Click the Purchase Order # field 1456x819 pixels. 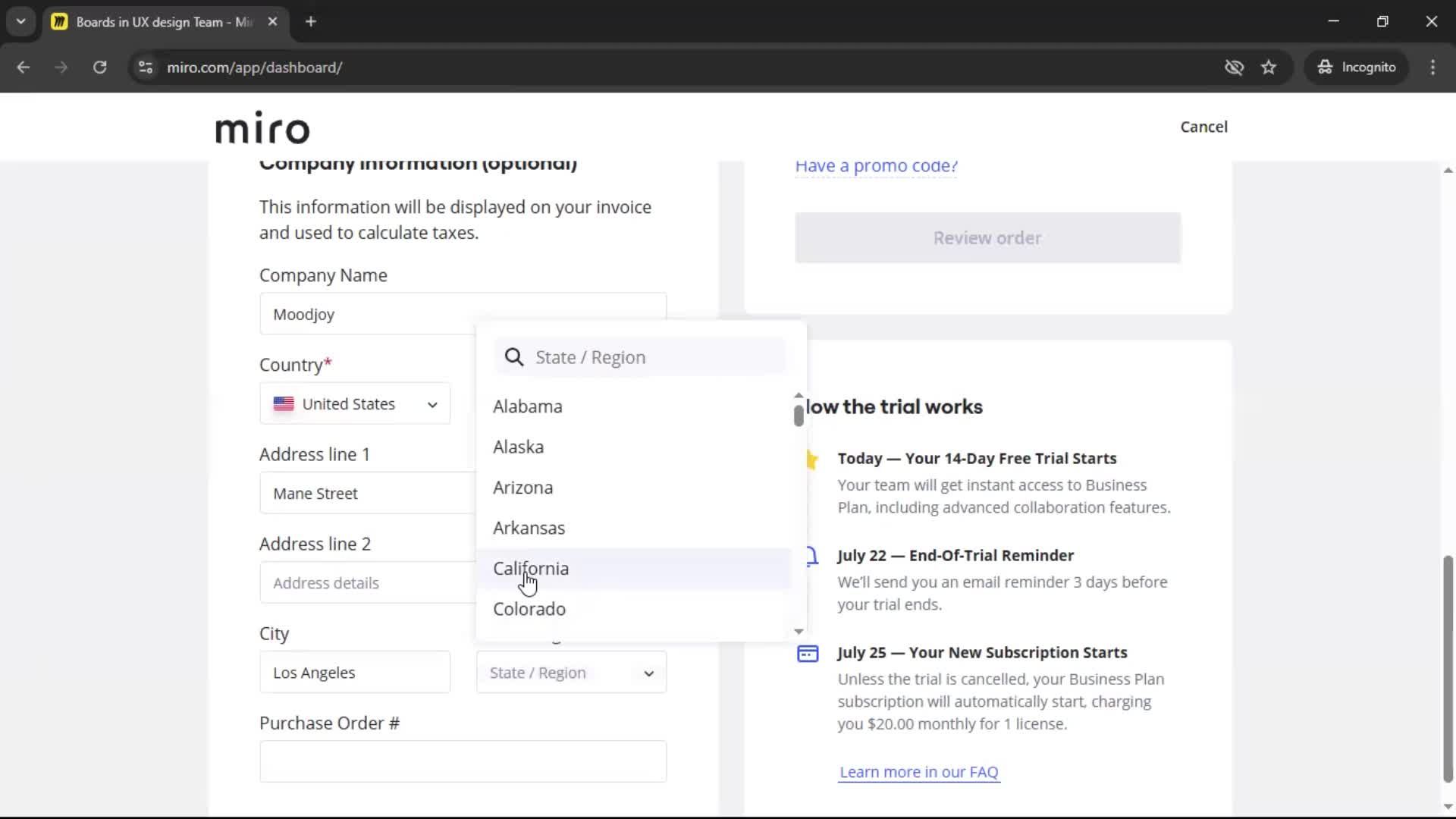click(463, 761)
